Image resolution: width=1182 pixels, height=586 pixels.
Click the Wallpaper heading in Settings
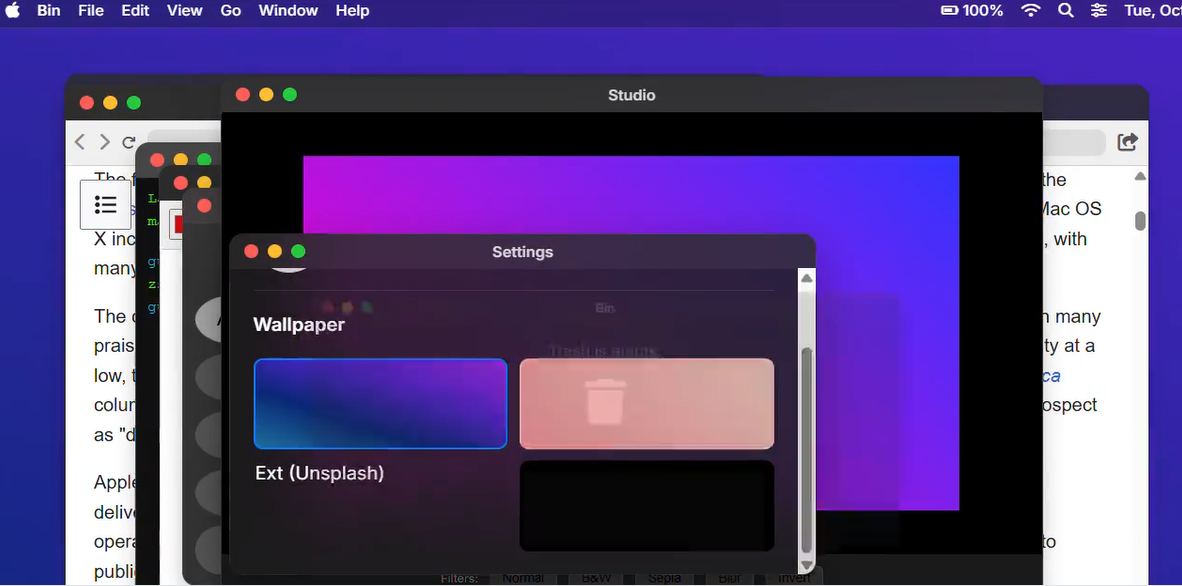coord(299,324)
